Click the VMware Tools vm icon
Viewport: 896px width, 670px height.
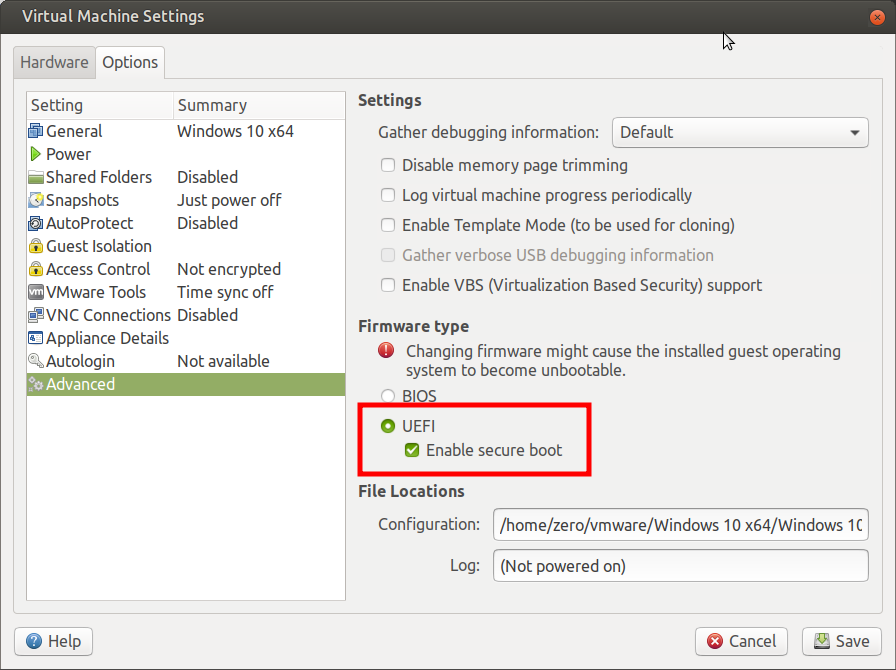click(x=35, y=292)
